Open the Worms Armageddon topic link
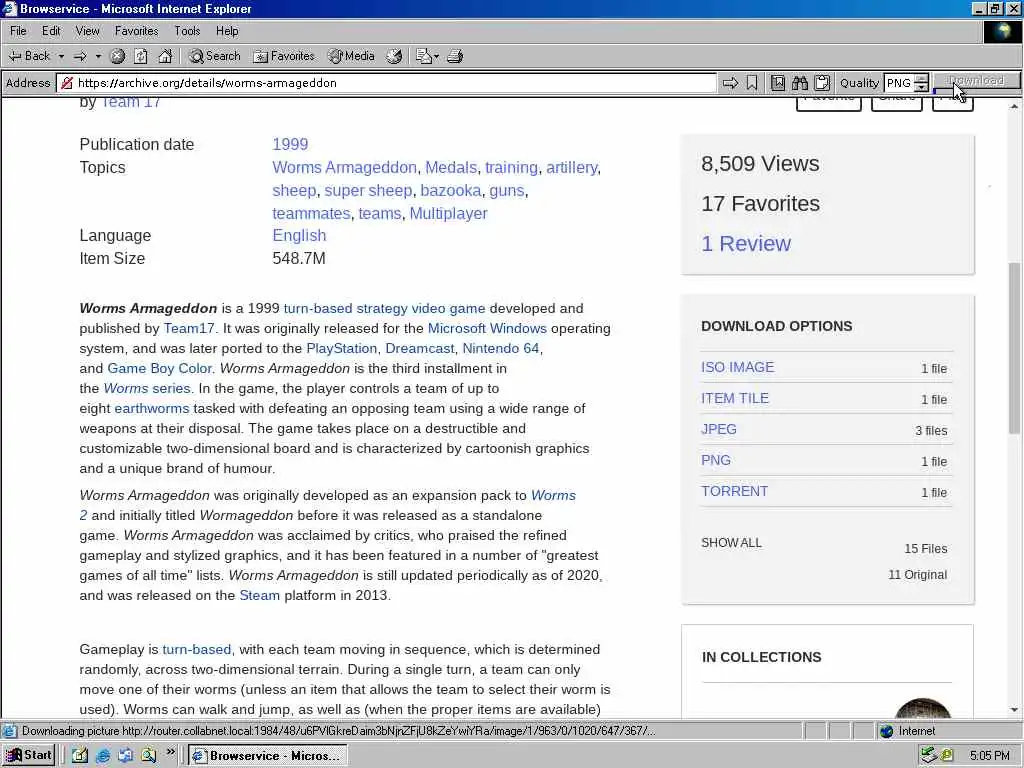The image size is (1024, 768). tap(344, 168)
